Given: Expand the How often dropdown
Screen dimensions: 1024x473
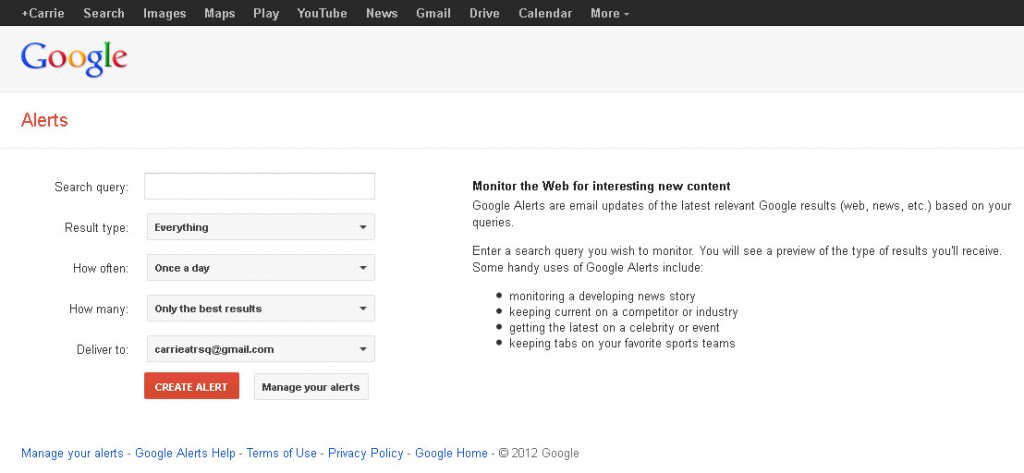Looking at the screenshot, I should click(261, 268).
